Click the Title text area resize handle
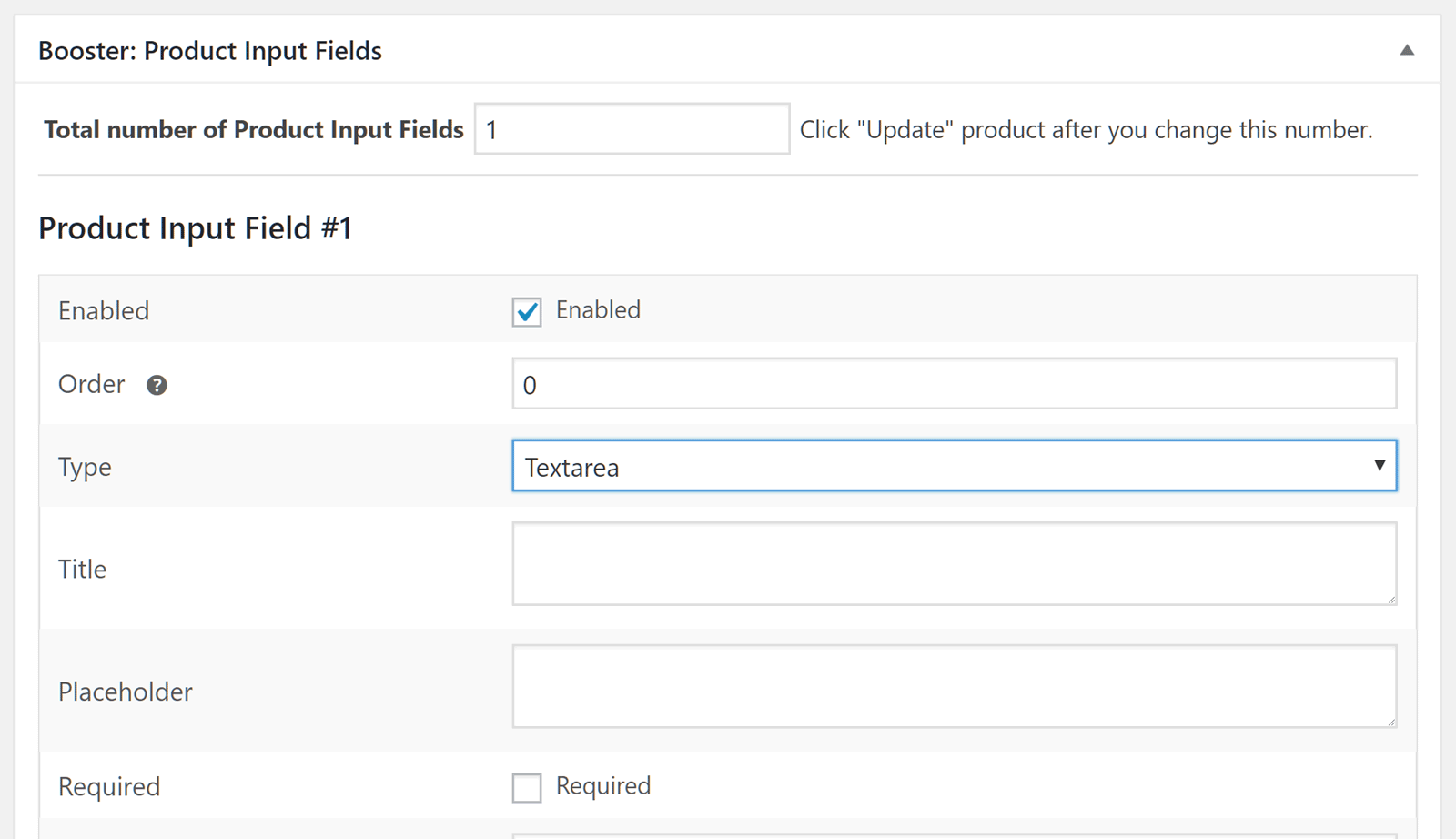1456x839 pixels. [x=1391, y=600]
